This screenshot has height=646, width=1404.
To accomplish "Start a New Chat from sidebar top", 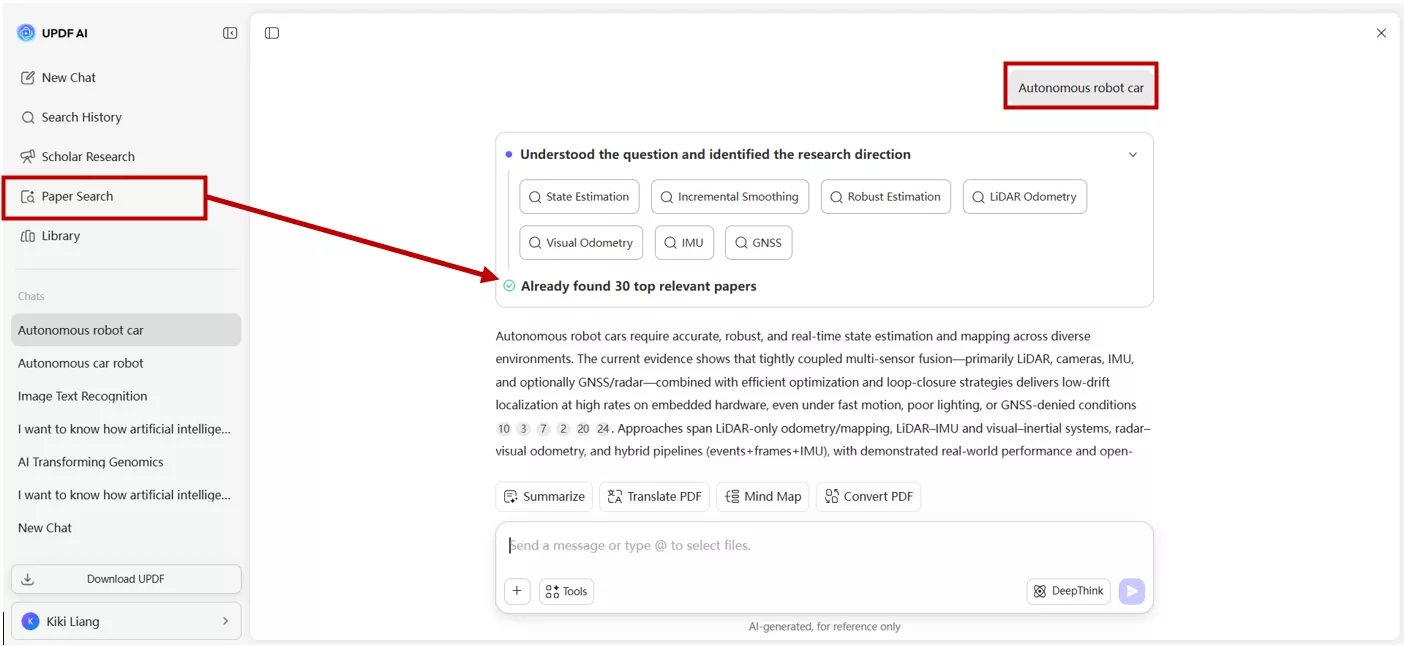I will (68, 78).
